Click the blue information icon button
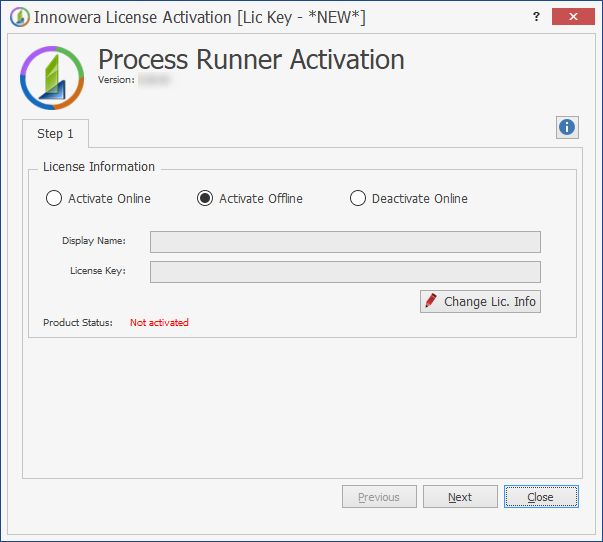The width and height of the screenshot is (603, 542). pyautogui.click(x=567, y=127)
